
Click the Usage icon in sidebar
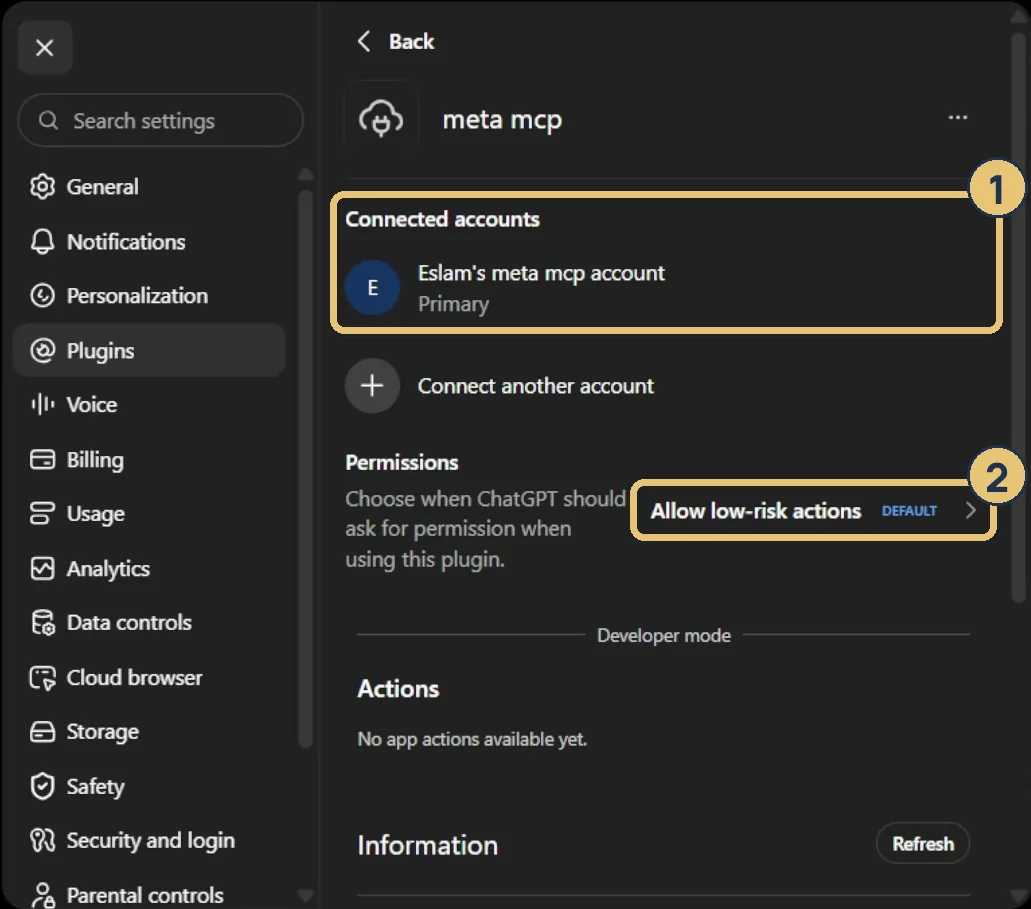(43, 513)
